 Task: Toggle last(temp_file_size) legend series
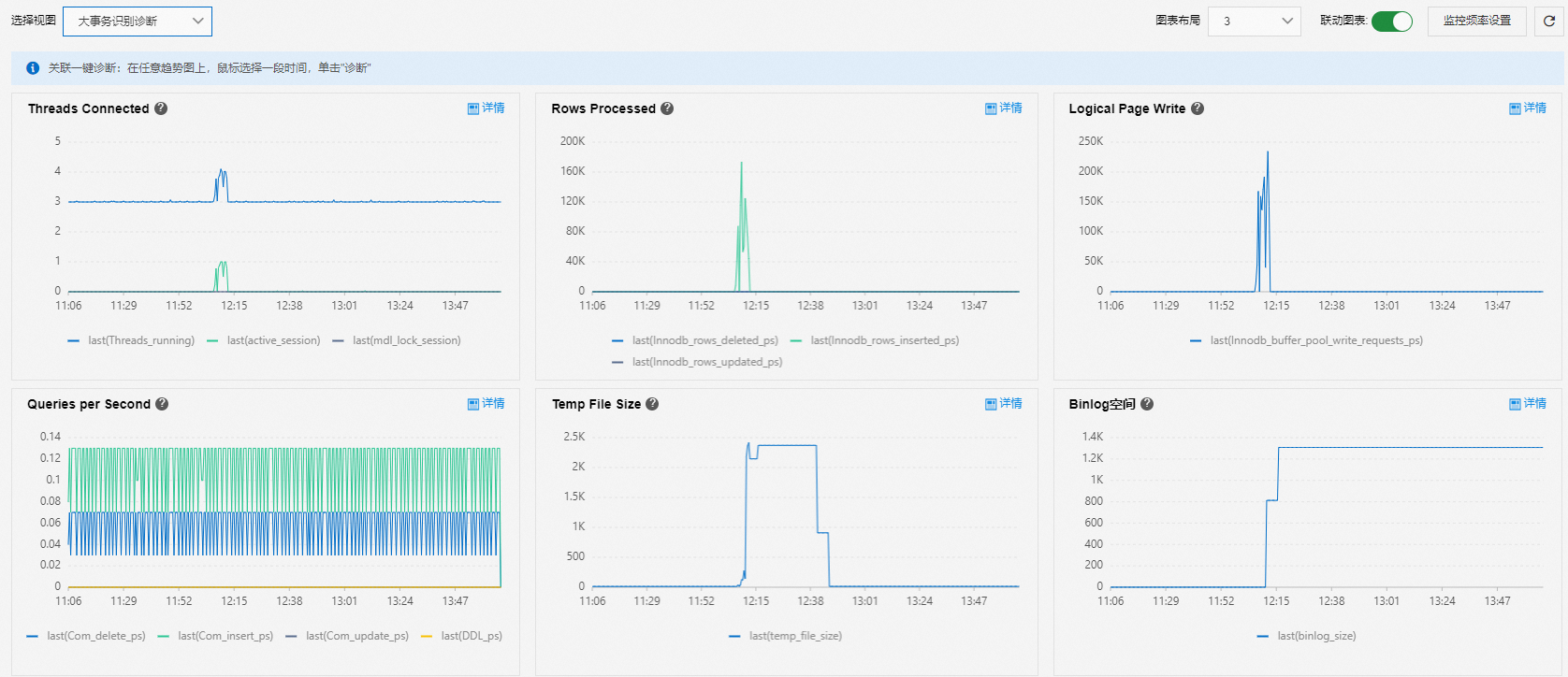tap(786, 636)
